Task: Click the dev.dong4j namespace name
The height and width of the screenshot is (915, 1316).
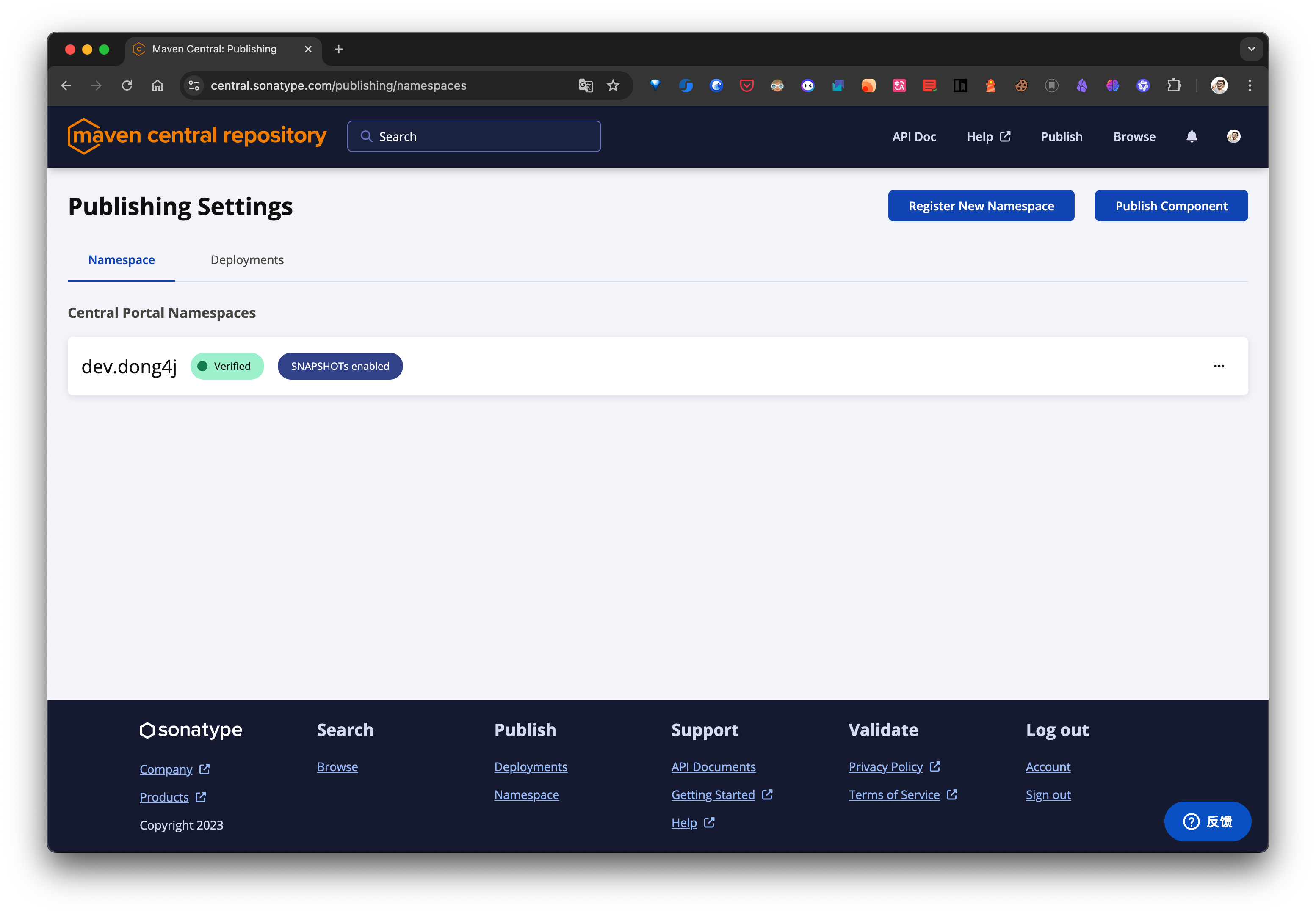Action: [129, 366]
